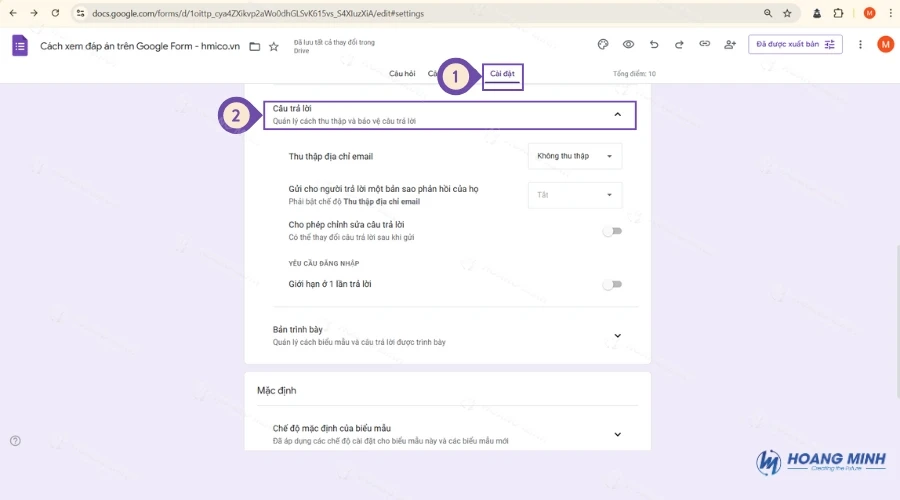
Task: Open the Tắt dropdown for response copies
Action: pyautogui.click(x=575, y=195)
